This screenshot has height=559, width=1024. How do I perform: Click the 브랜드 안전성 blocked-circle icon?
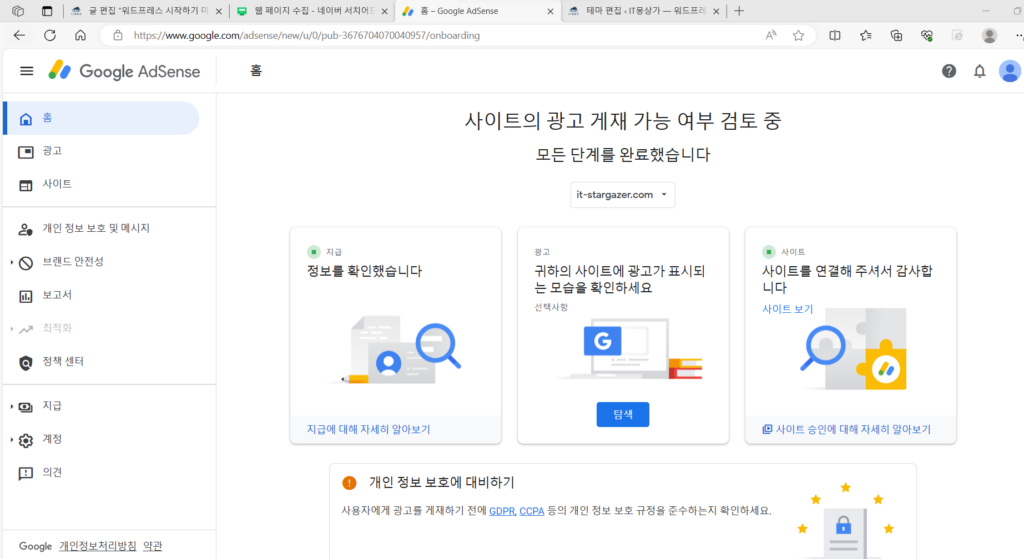pos(25,263)
